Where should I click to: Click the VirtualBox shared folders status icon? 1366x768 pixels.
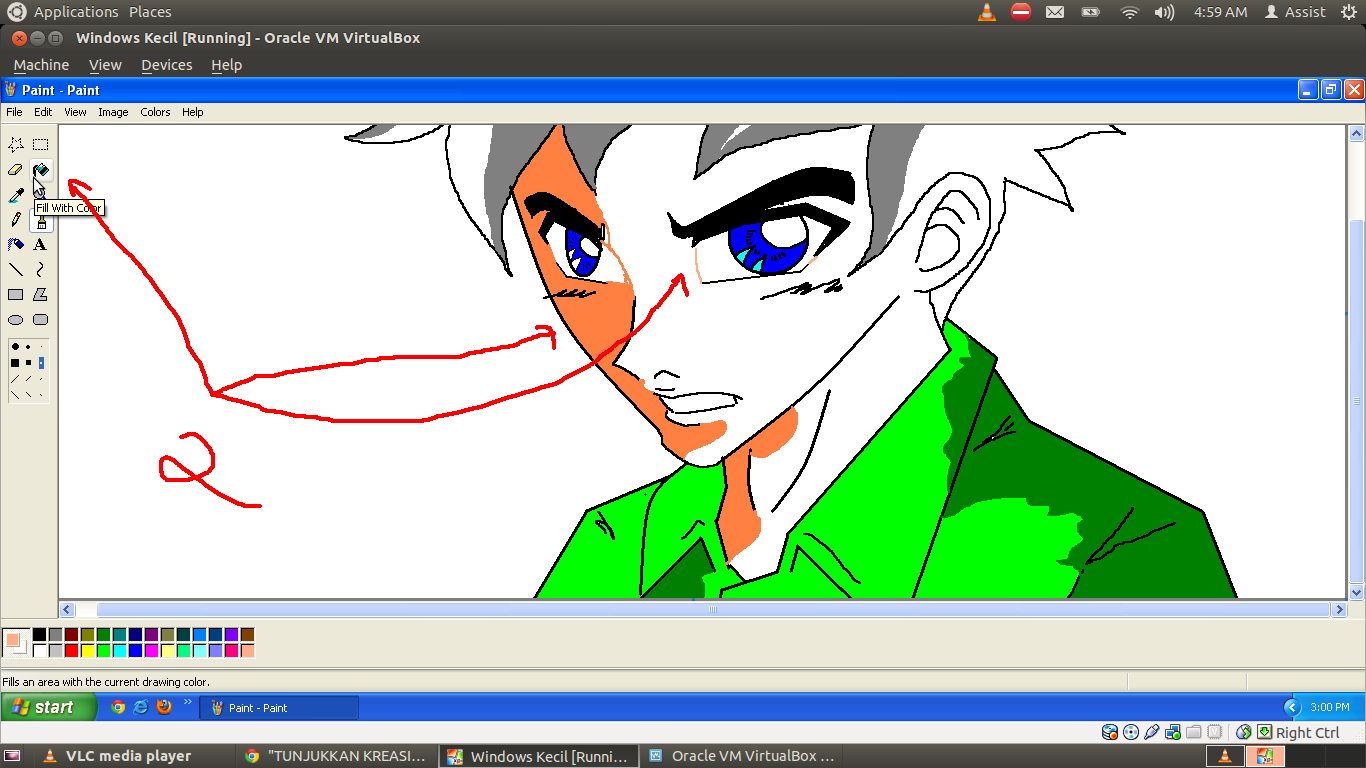pos(1194,732)
